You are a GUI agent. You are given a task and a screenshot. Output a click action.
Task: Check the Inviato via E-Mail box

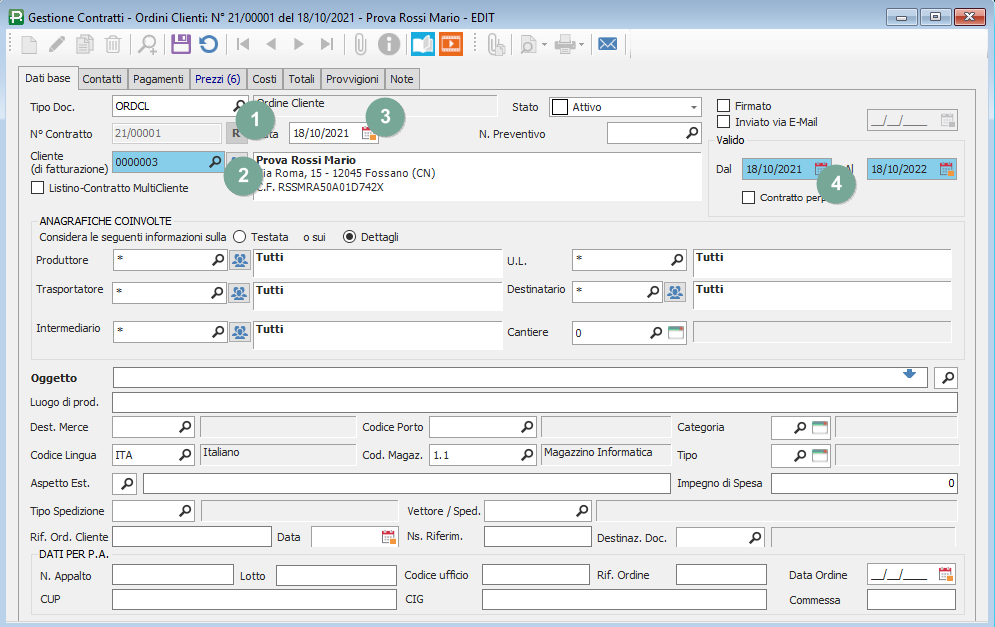pos(724,122)
